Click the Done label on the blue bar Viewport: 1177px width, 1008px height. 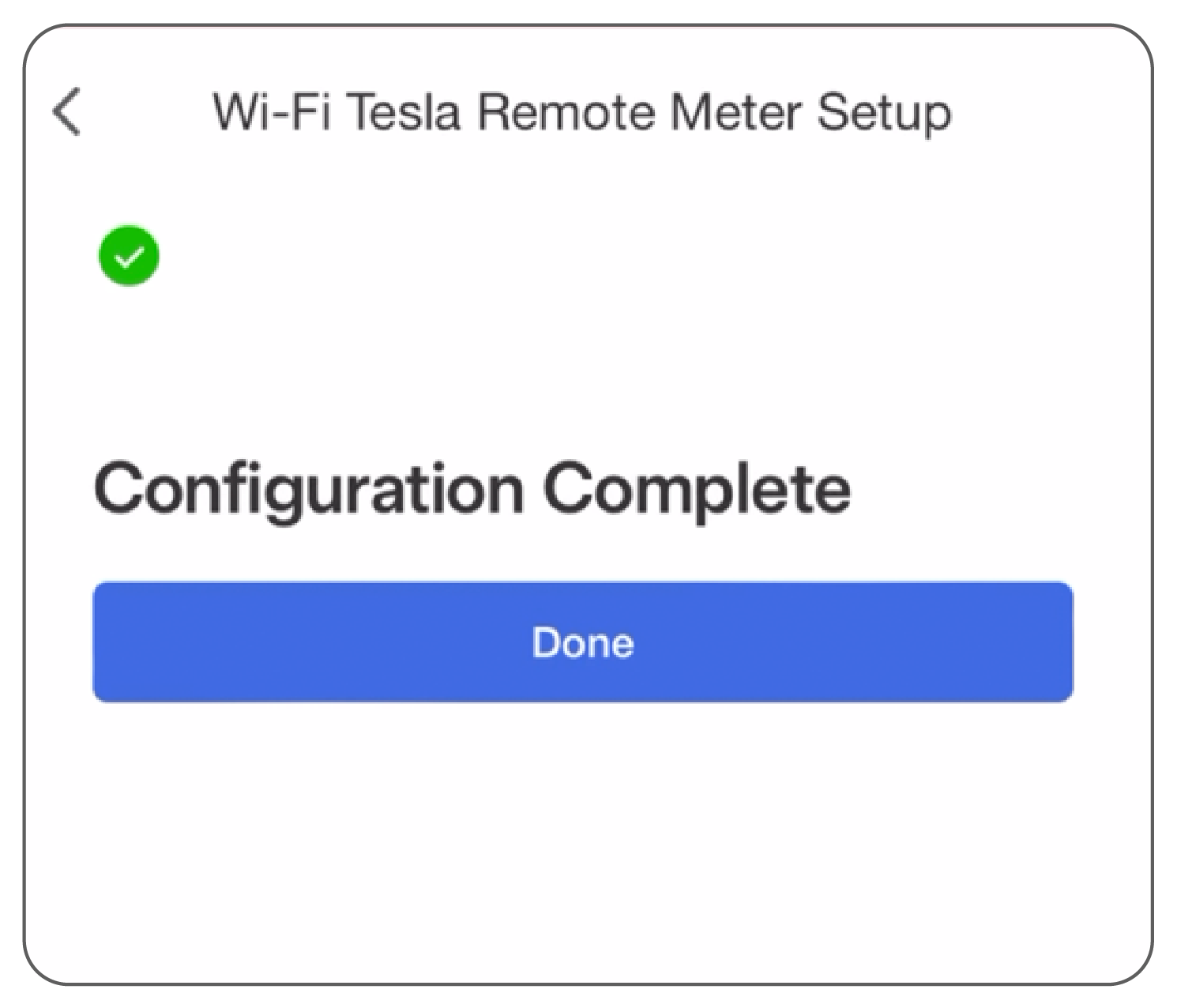[x=583, y=642]
